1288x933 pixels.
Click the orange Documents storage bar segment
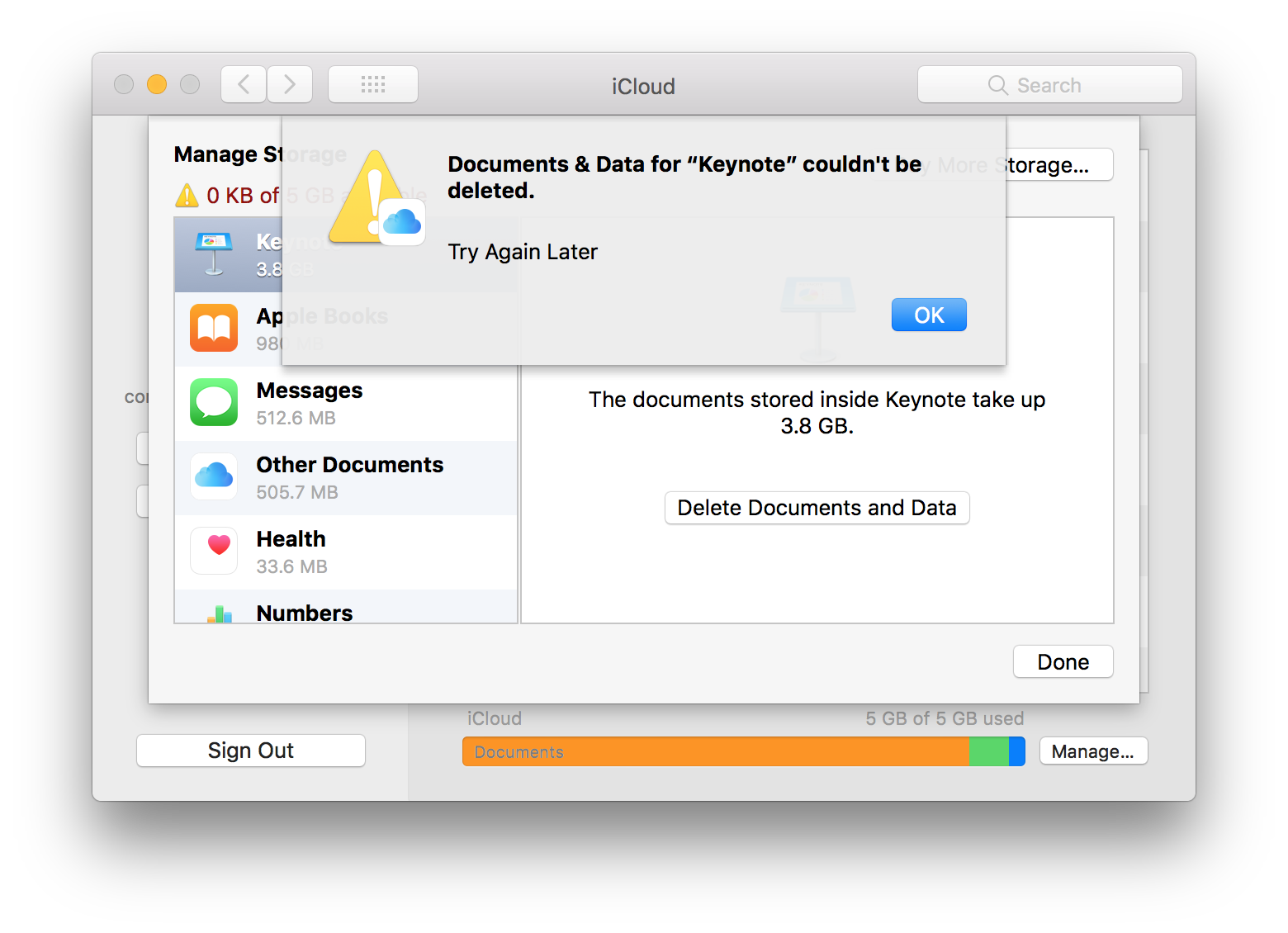click(x=715, y=751)
